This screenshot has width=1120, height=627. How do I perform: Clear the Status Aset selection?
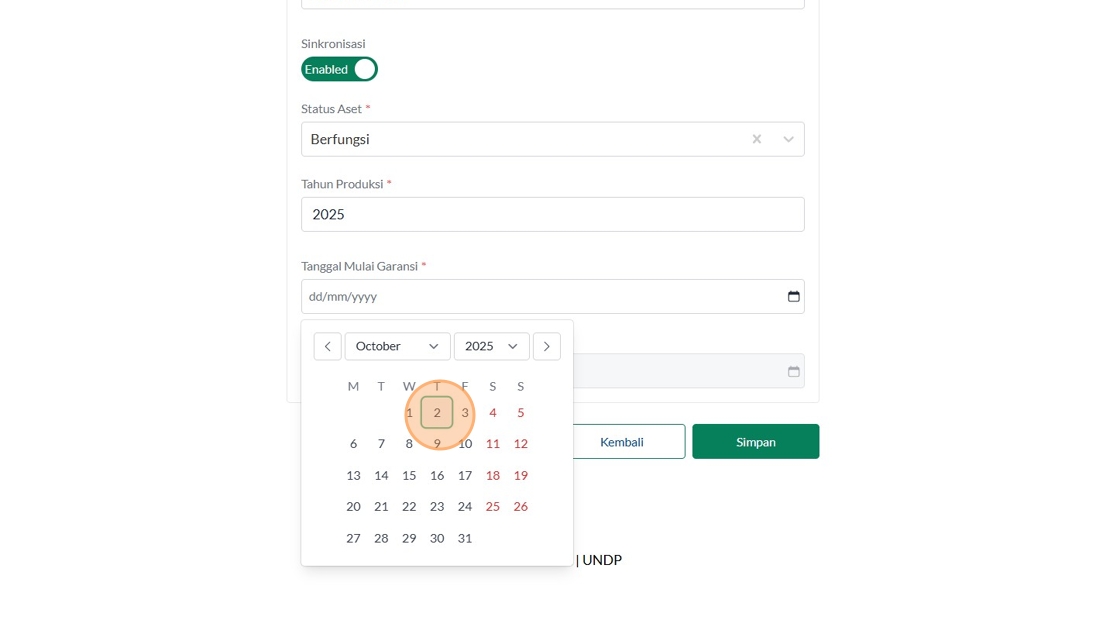coord(757,139)
